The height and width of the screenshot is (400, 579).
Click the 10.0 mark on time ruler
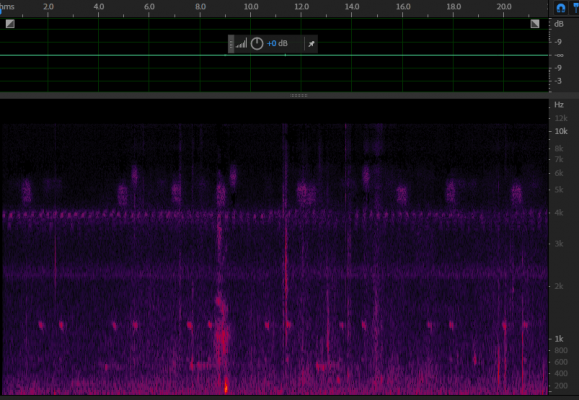point(251,7)
